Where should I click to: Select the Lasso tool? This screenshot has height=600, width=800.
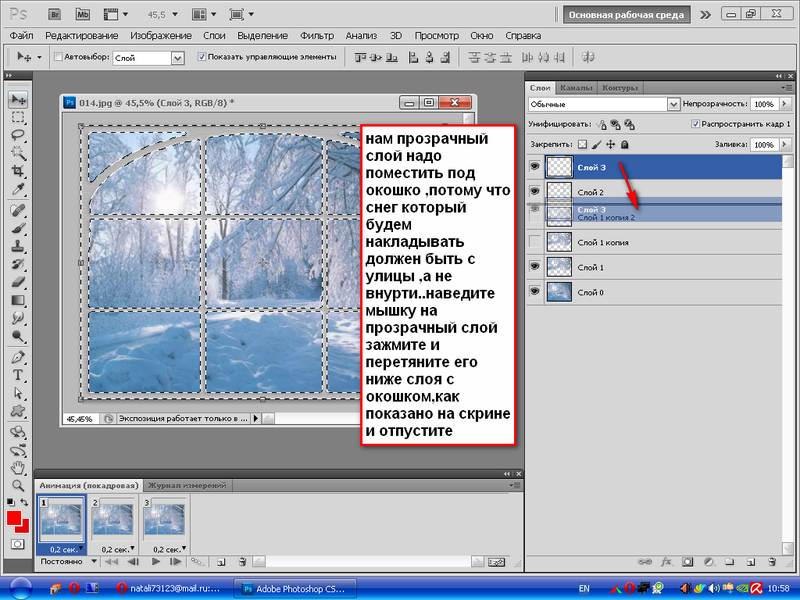[18, 135]
